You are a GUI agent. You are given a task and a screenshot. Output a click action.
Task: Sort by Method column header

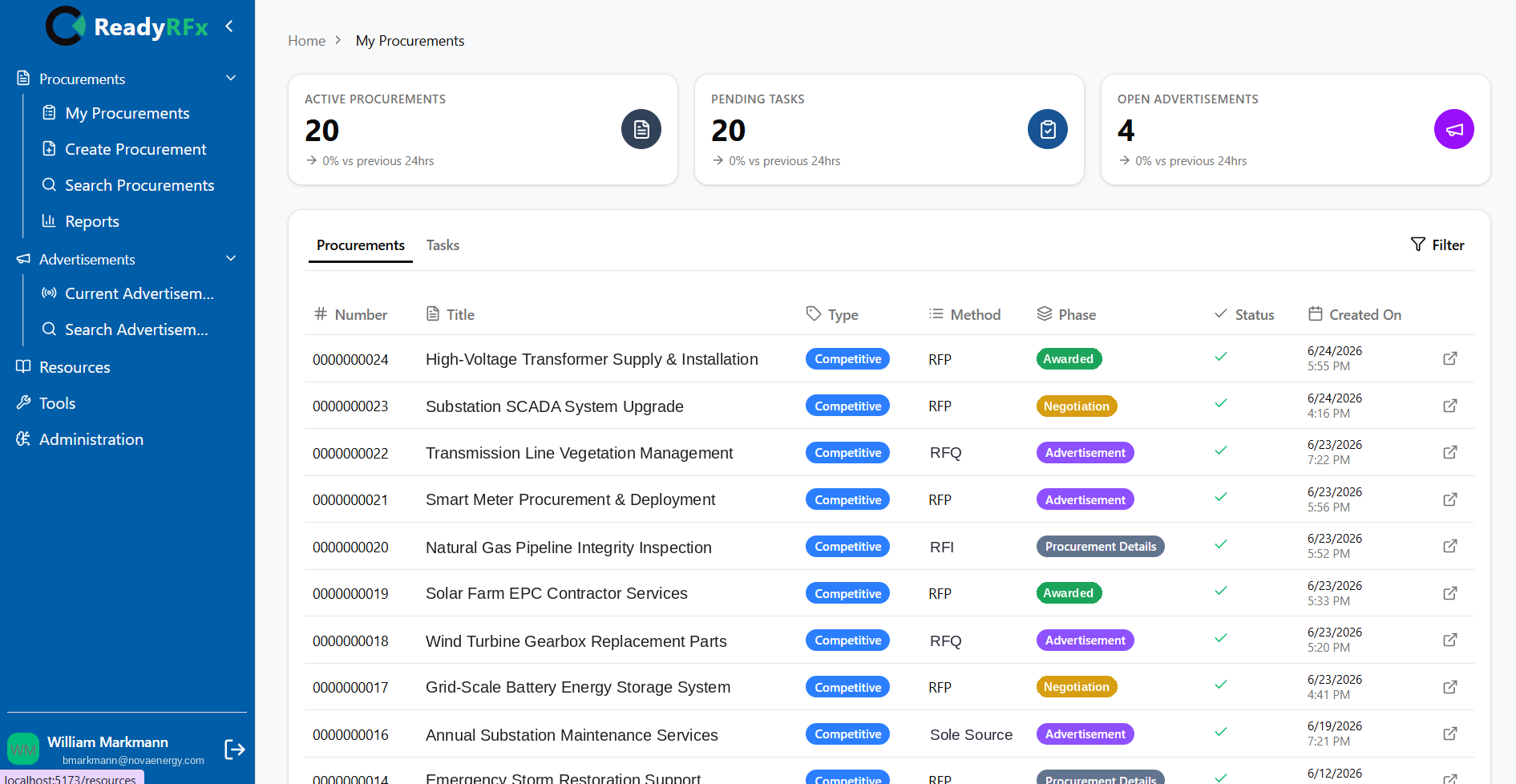click(964, 314)
